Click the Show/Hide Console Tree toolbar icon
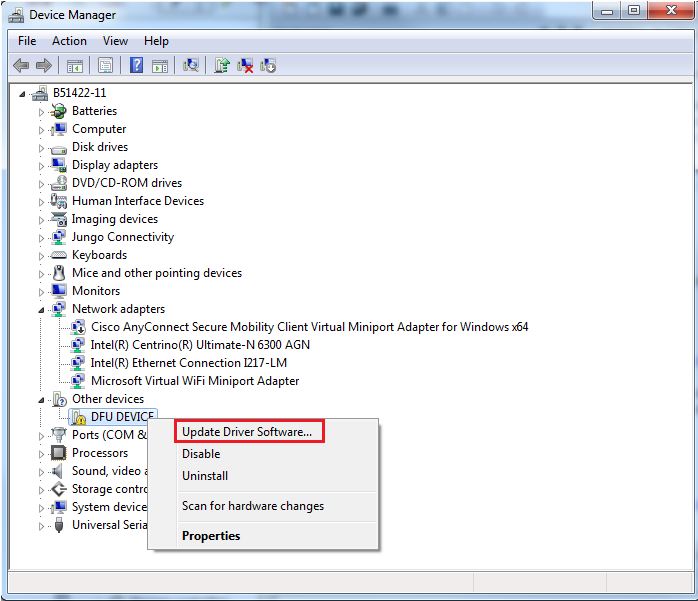This screenshot has height=601, width=698. click(74, 66)
